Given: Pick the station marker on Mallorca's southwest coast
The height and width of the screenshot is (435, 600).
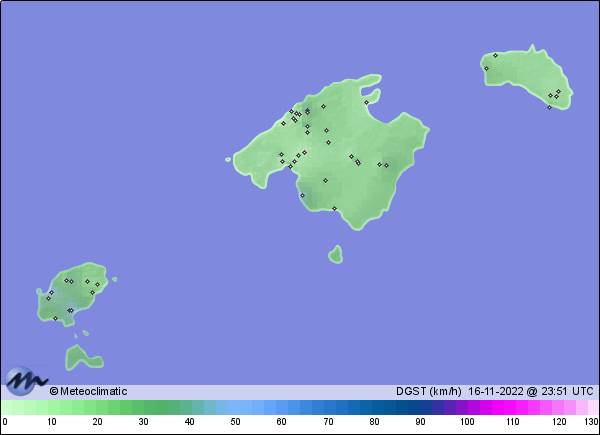Looking at the screenshot, I should click(302, 196).
